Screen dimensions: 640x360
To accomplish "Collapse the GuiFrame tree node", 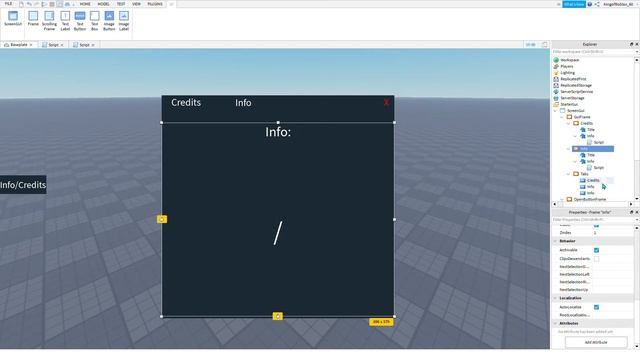I will 562,117.
